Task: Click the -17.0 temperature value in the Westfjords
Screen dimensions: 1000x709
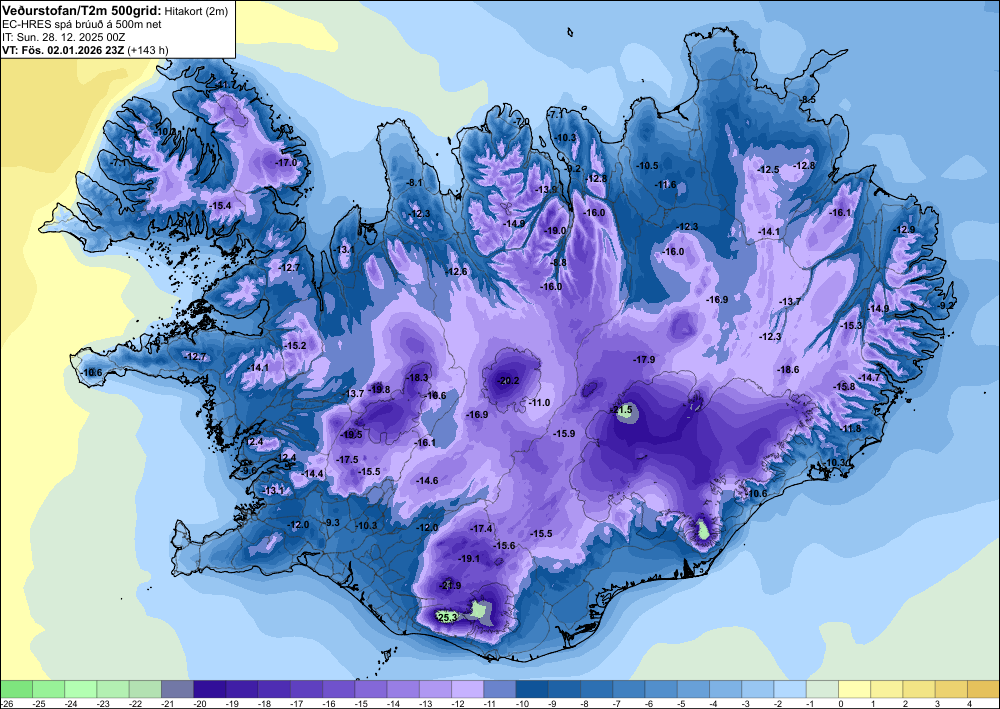Action: point(286,163)
